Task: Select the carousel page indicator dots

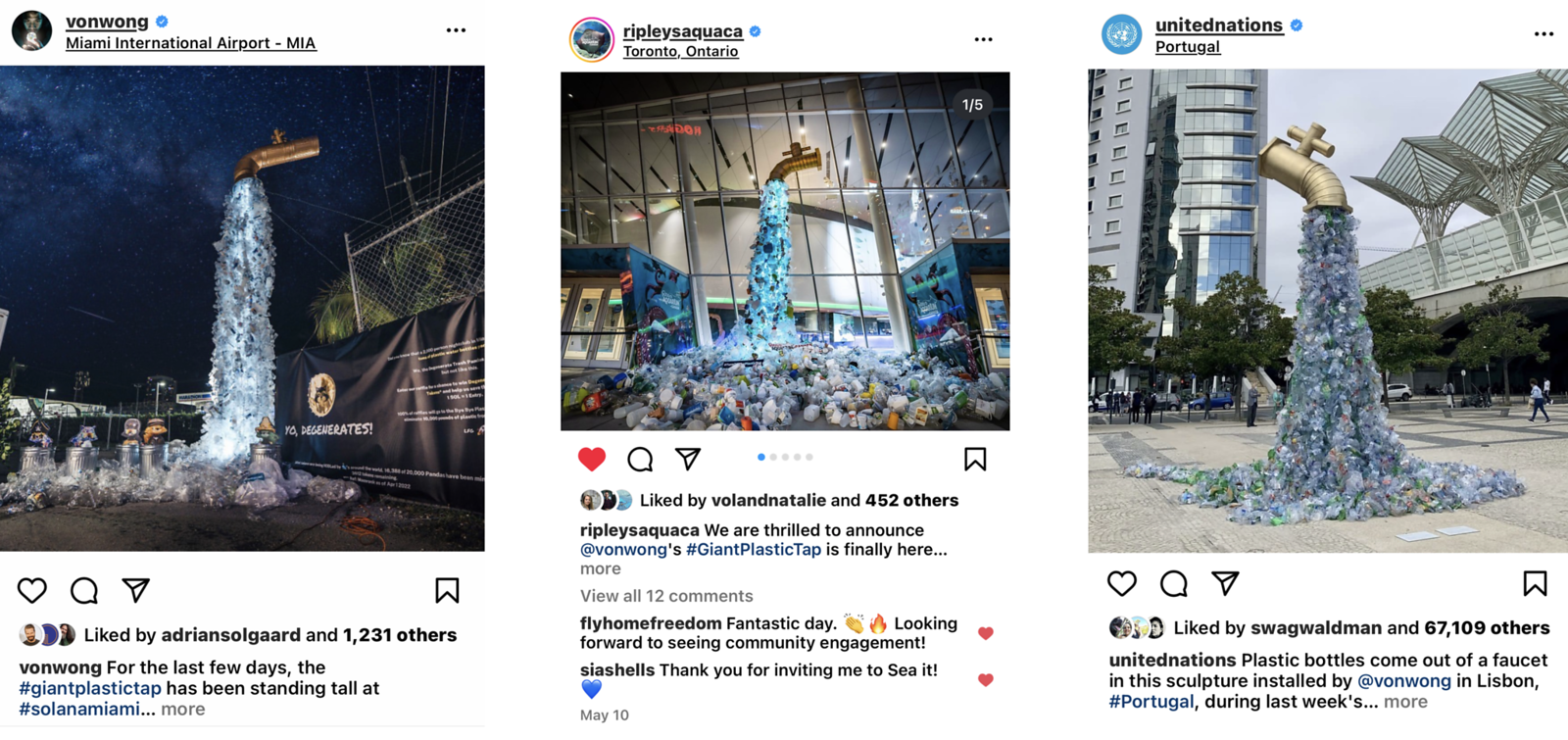Action: click(785, 457)
